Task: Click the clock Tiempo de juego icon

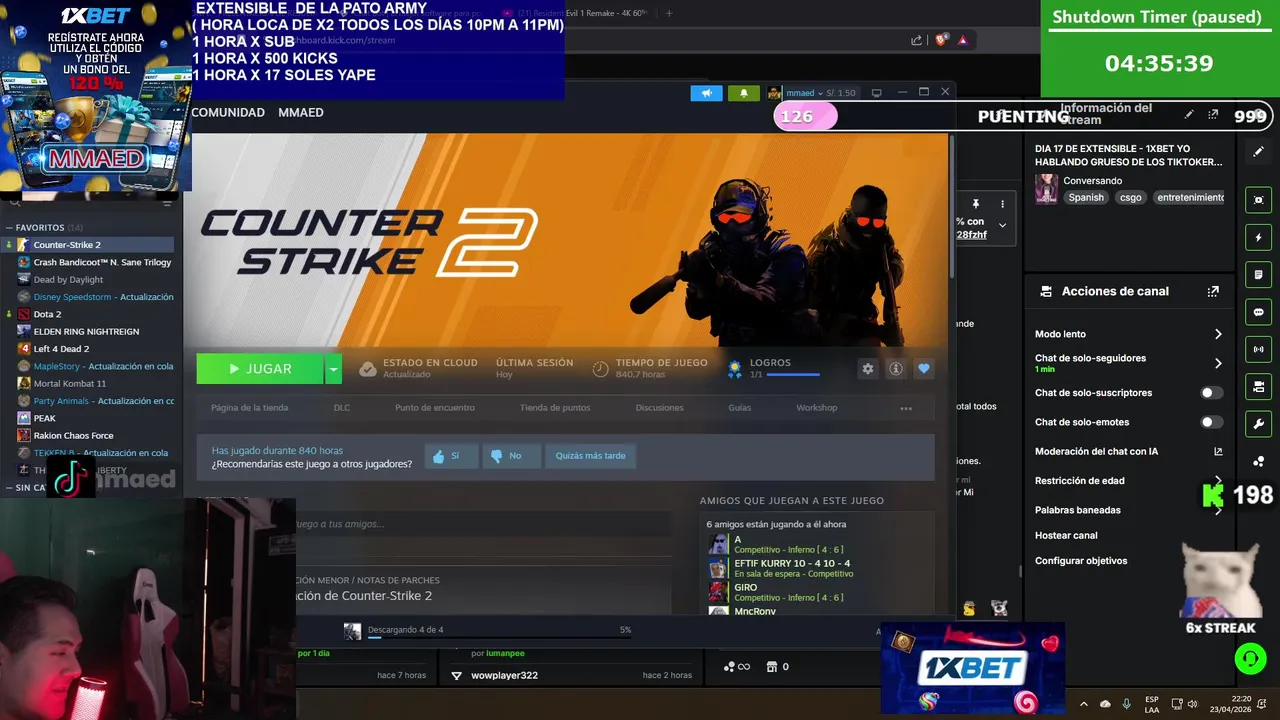Action: [x=600, y=369]
